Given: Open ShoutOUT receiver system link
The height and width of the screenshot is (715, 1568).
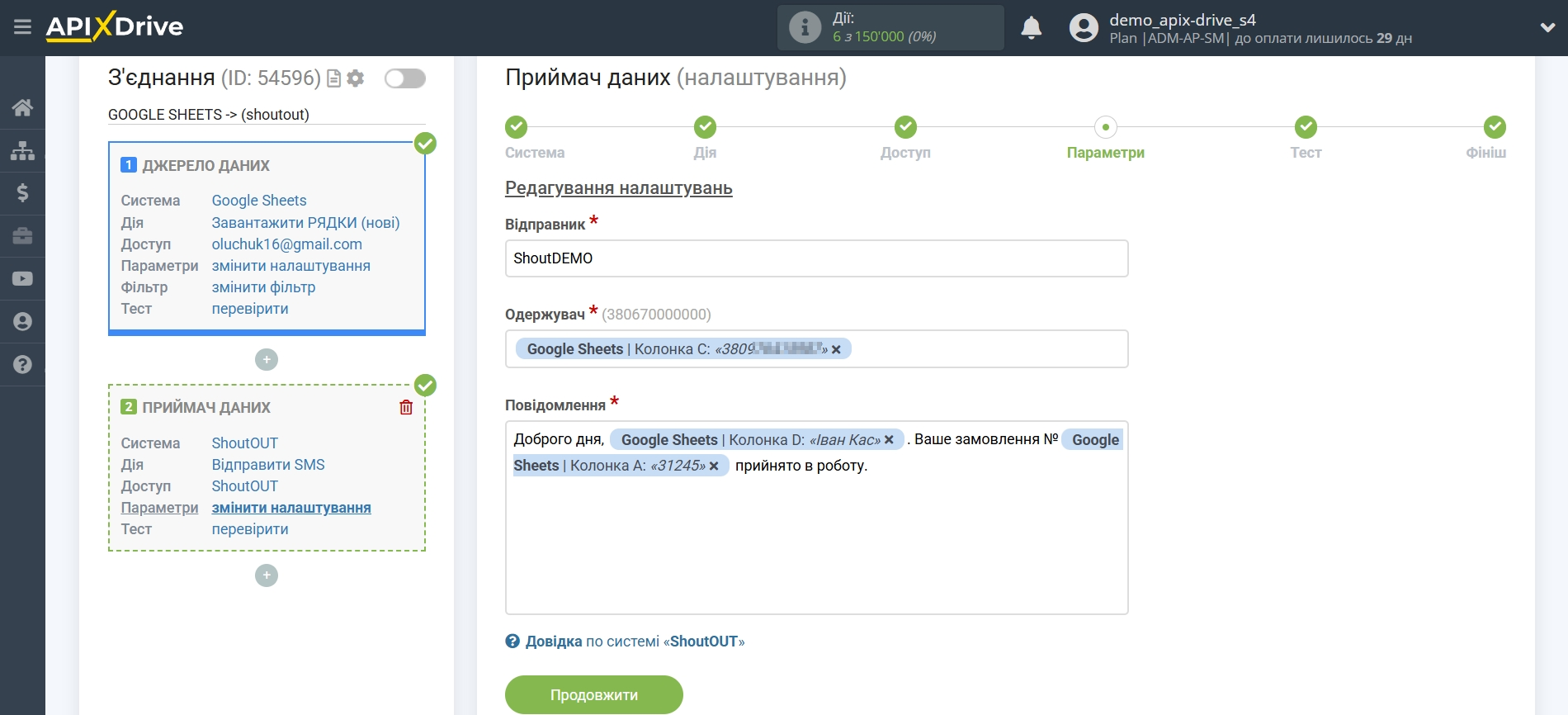Looking at the screenshot, I should click(244, 443).
